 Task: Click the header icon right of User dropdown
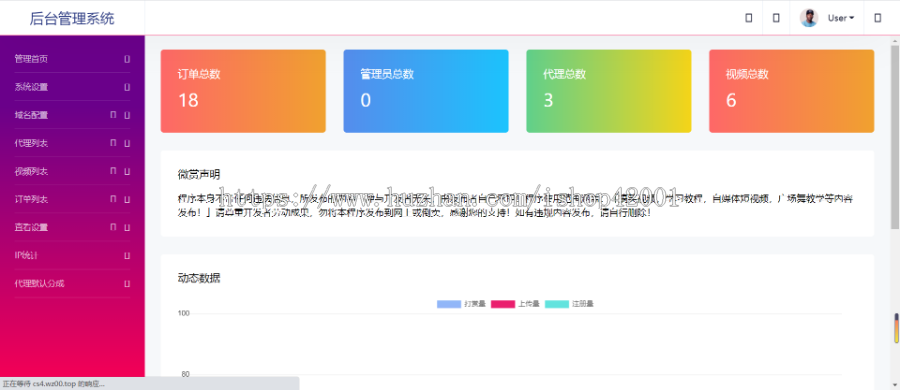click(878, 18)
